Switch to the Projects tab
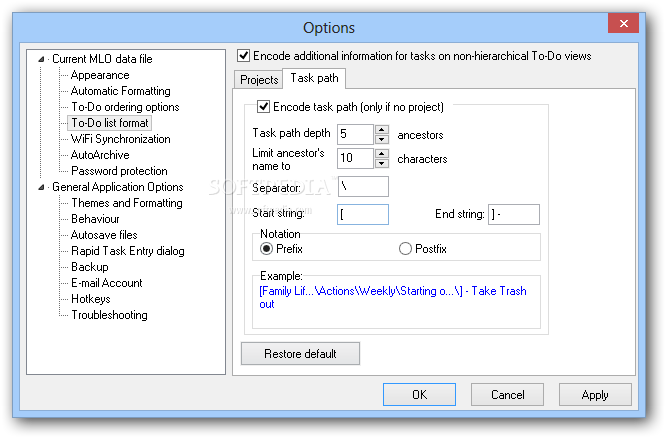666x438 pixels. pos(259,79)
